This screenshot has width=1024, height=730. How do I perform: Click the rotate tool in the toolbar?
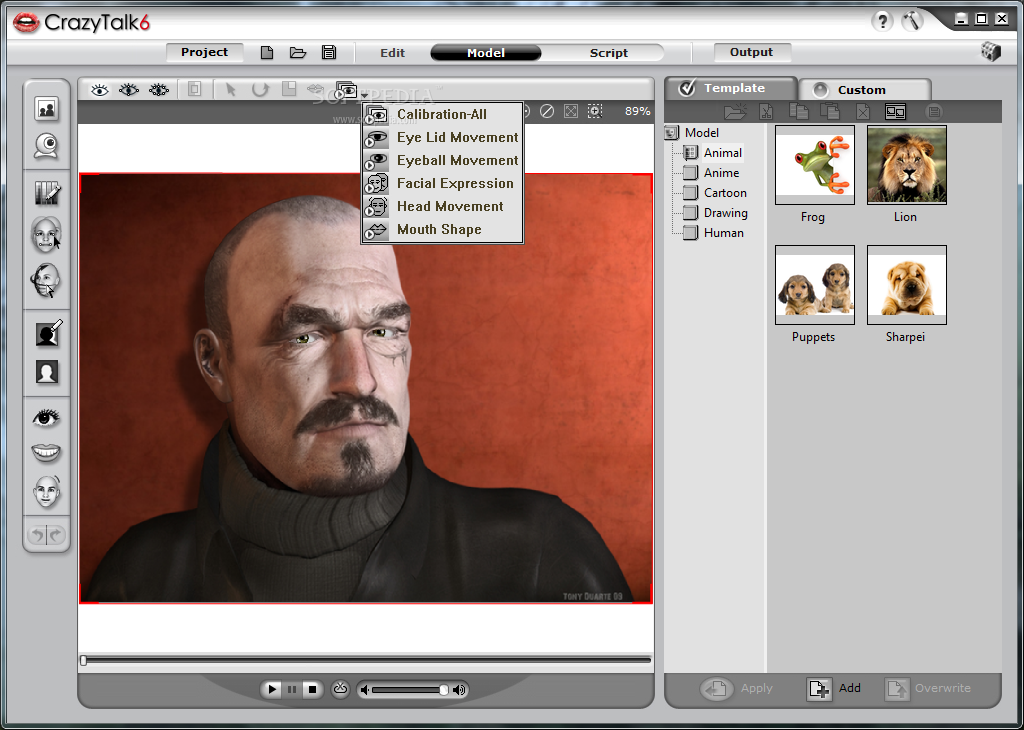pyautogui.click(x=259, y=89)
